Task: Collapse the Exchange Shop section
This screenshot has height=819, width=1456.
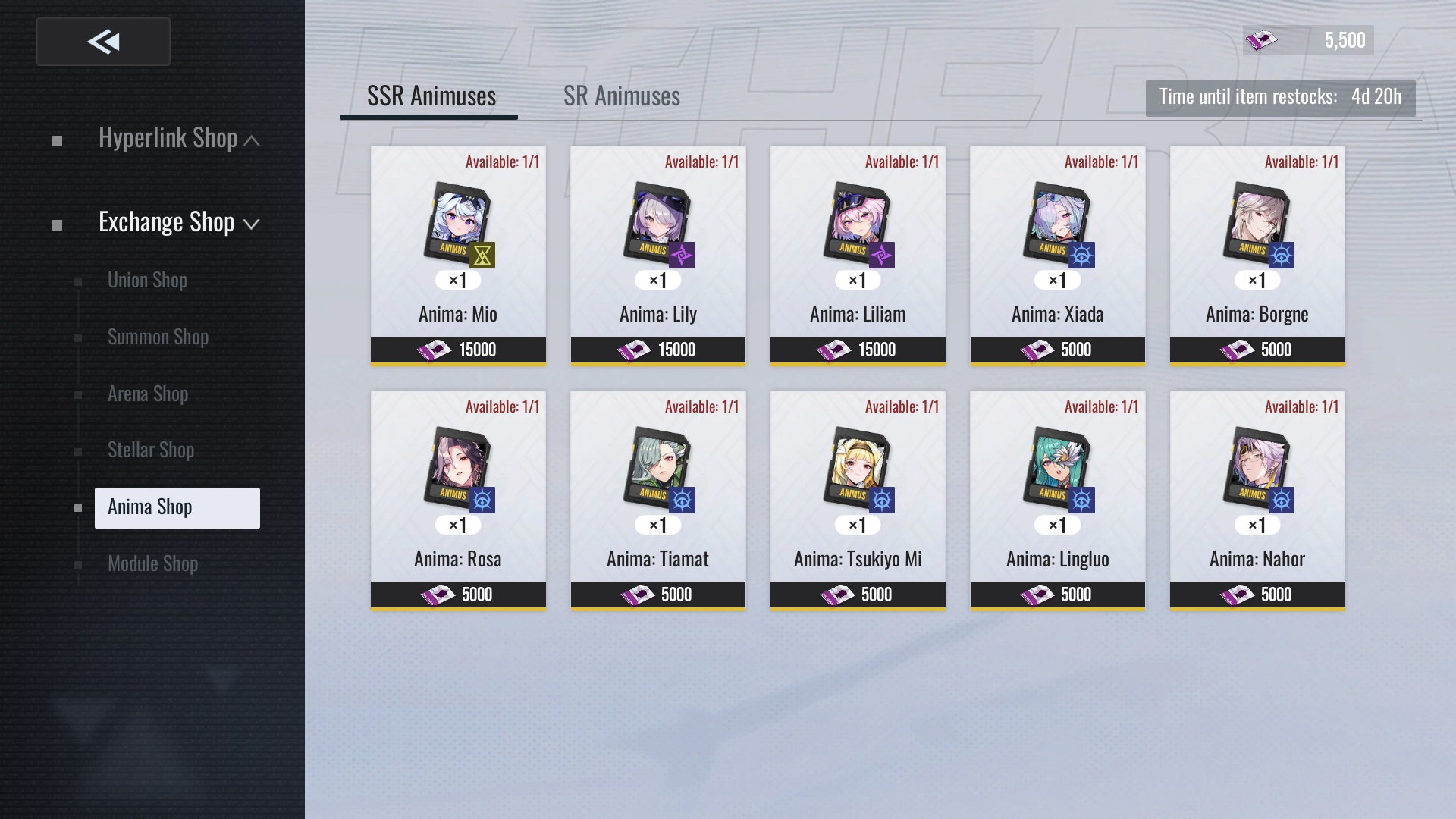Action: click(x=179, y=223)
